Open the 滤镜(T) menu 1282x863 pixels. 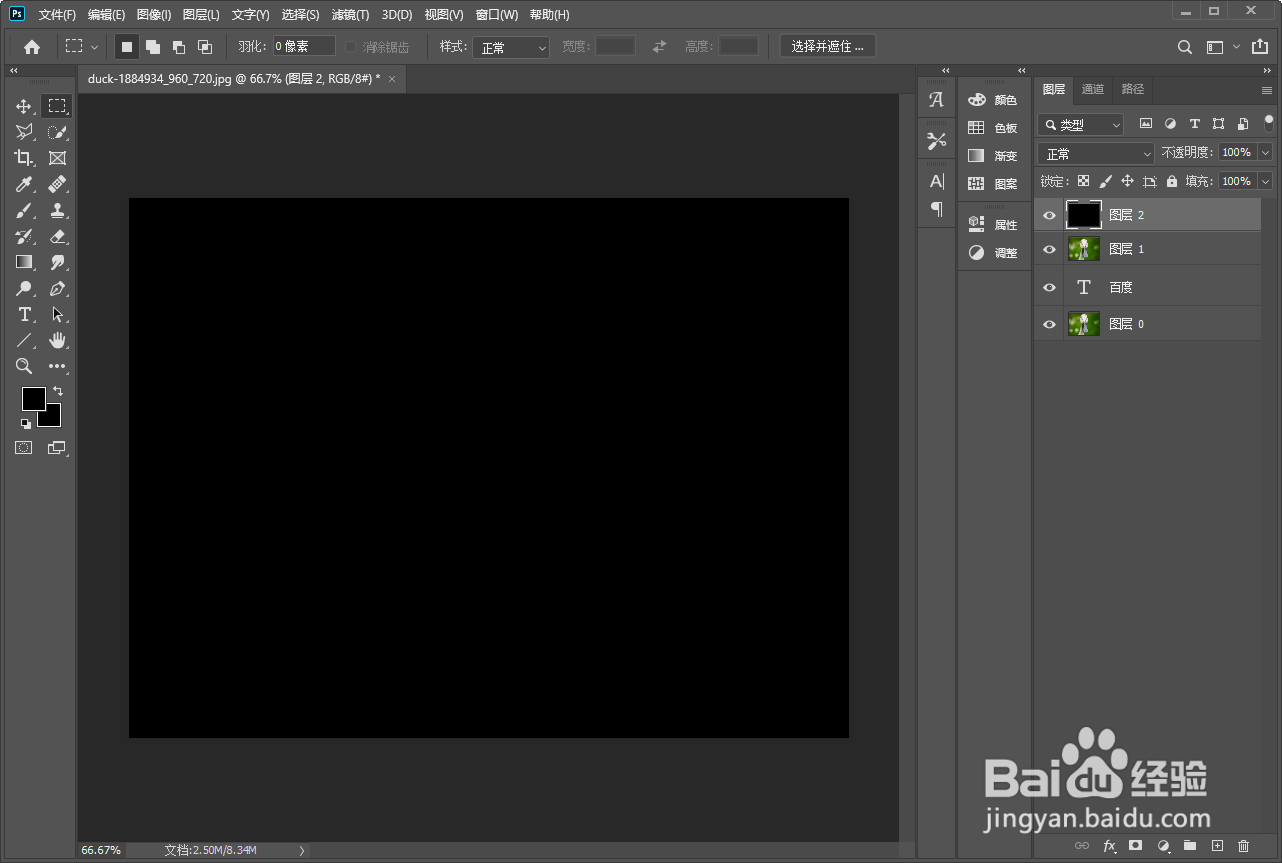point(350,15)
